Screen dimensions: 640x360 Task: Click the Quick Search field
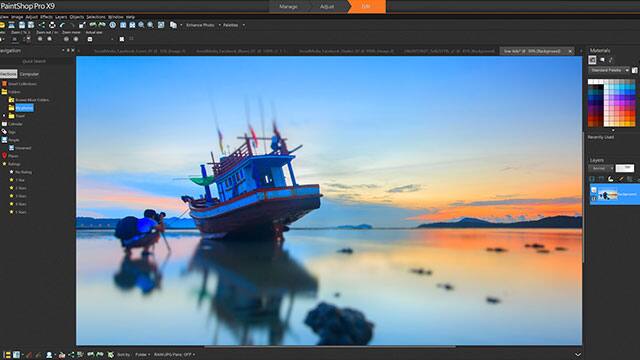pos(34,61)
